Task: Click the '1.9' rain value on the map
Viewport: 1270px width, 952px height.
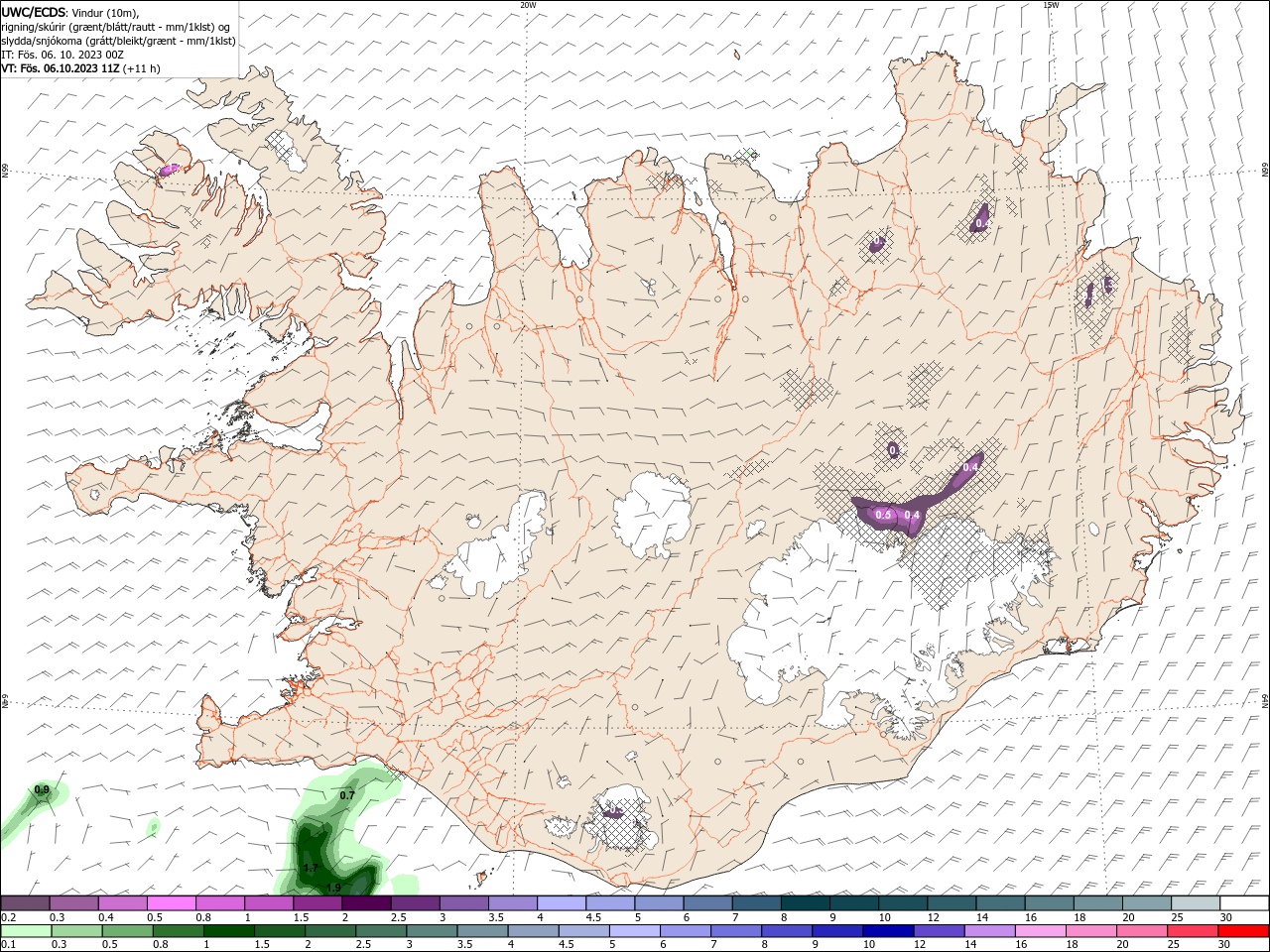Action: pyautogui.click(x=333, y=887)
